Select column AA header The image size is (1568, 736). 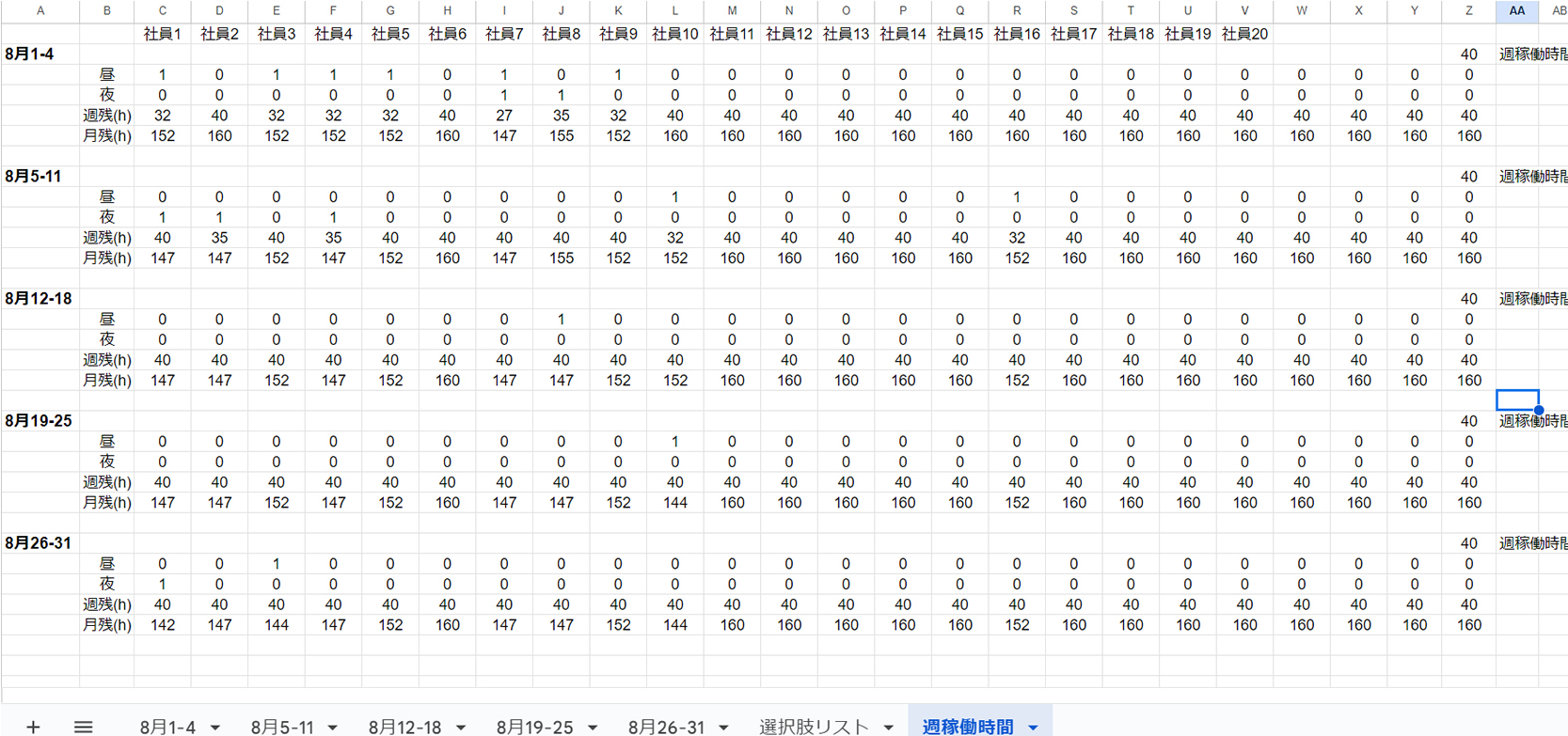tap(1517, 11)
